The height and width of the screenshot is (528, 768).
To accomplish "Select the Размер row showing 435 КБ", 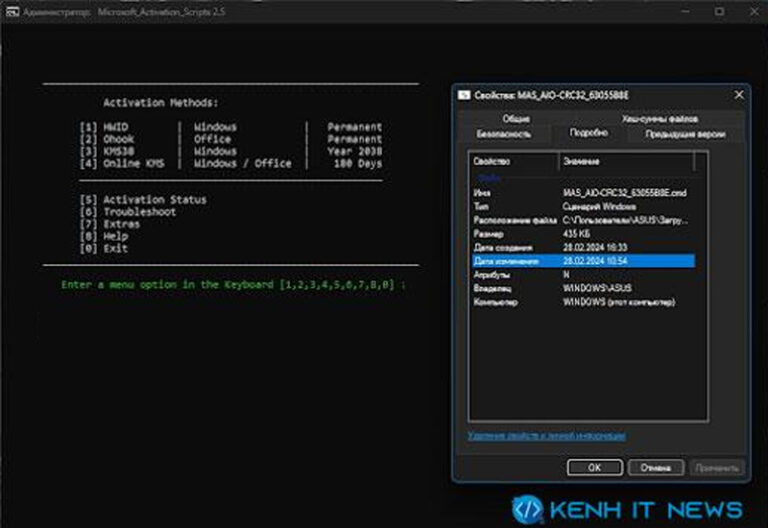I will 583,234.
